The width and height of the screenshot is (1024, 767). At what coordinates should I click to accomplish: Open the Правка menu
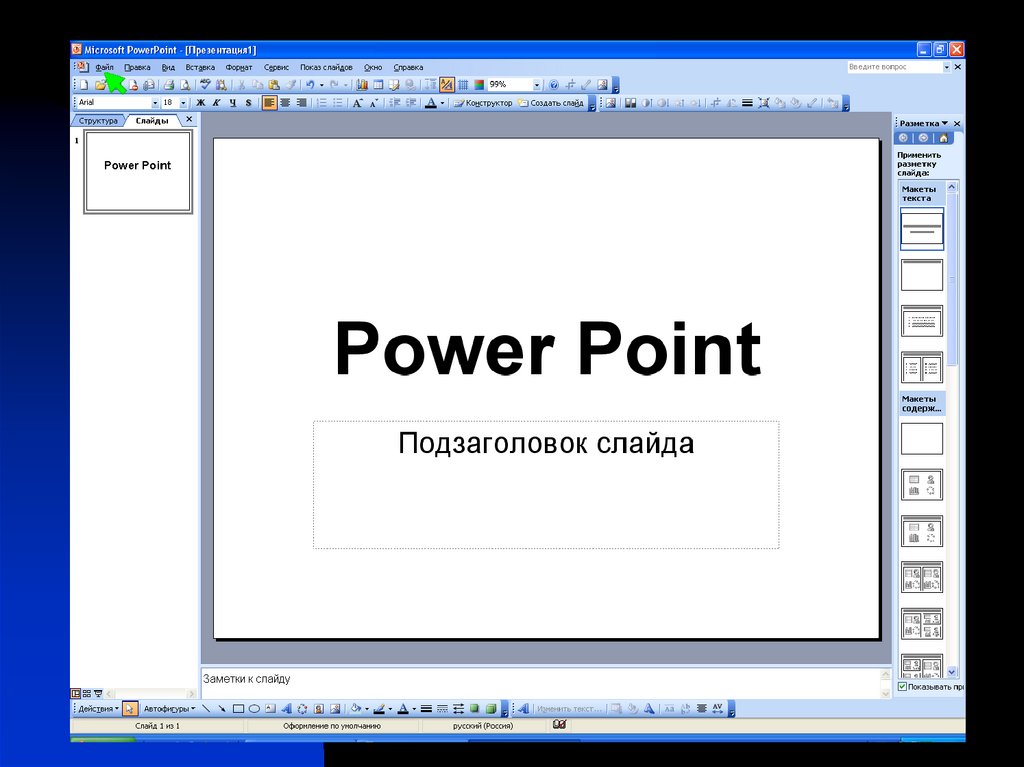[137, 67]
